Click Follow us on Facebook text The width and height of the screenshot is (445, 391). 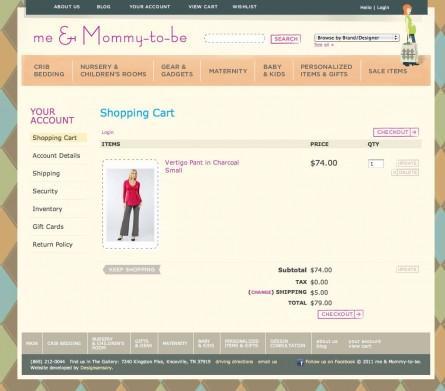[330, 362]
